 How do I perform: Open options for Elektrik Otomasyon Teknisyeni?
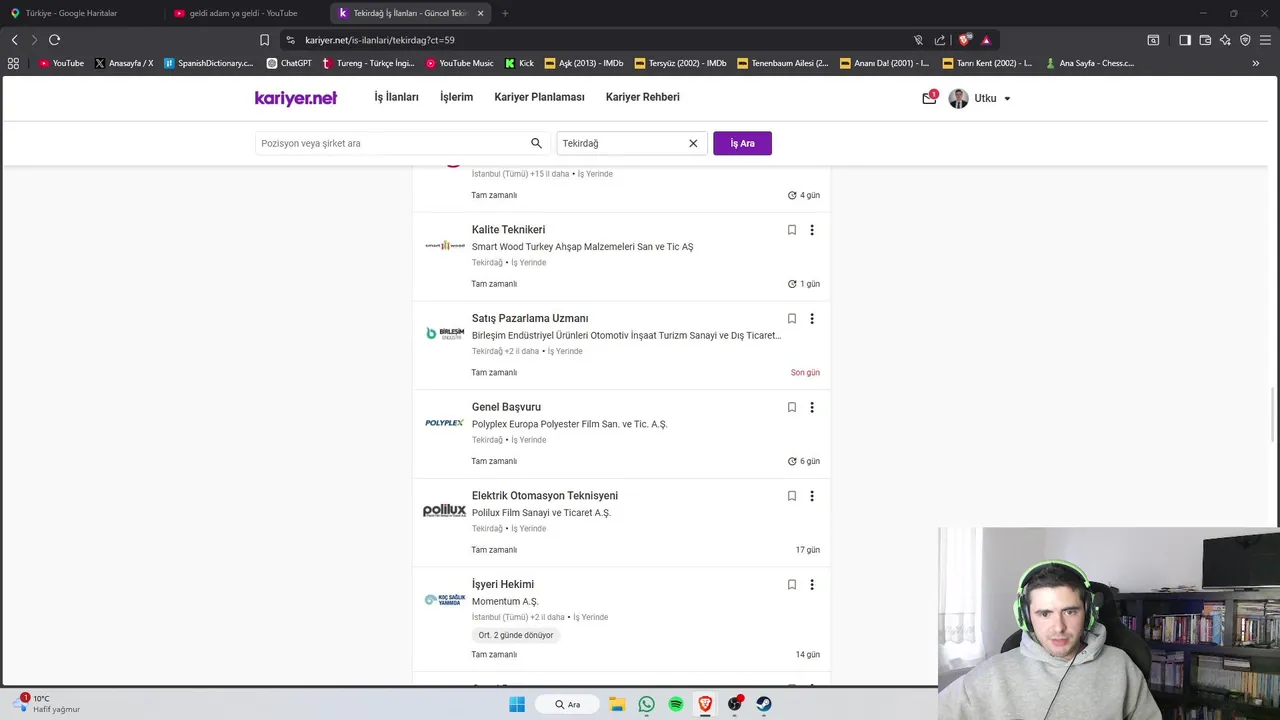pyautogui.click(x=812, y=496)
